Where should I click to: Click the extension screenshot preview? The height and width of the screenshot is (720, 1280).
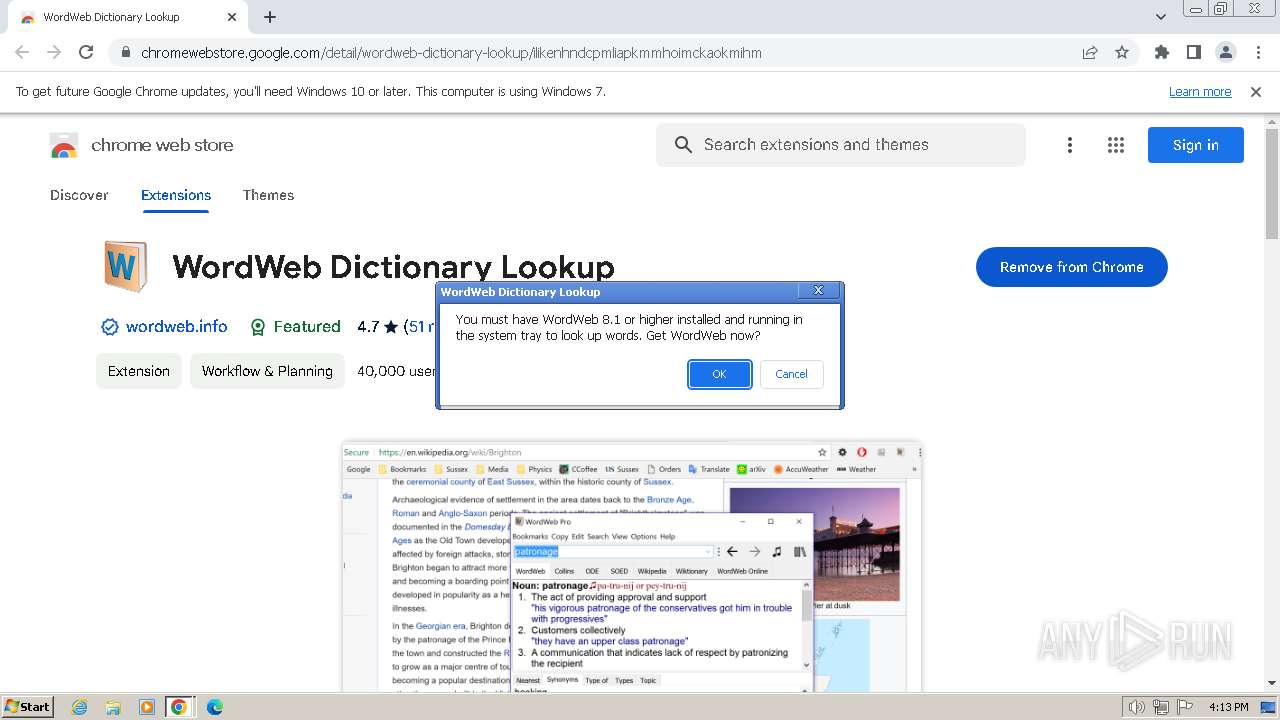(632, 566)
